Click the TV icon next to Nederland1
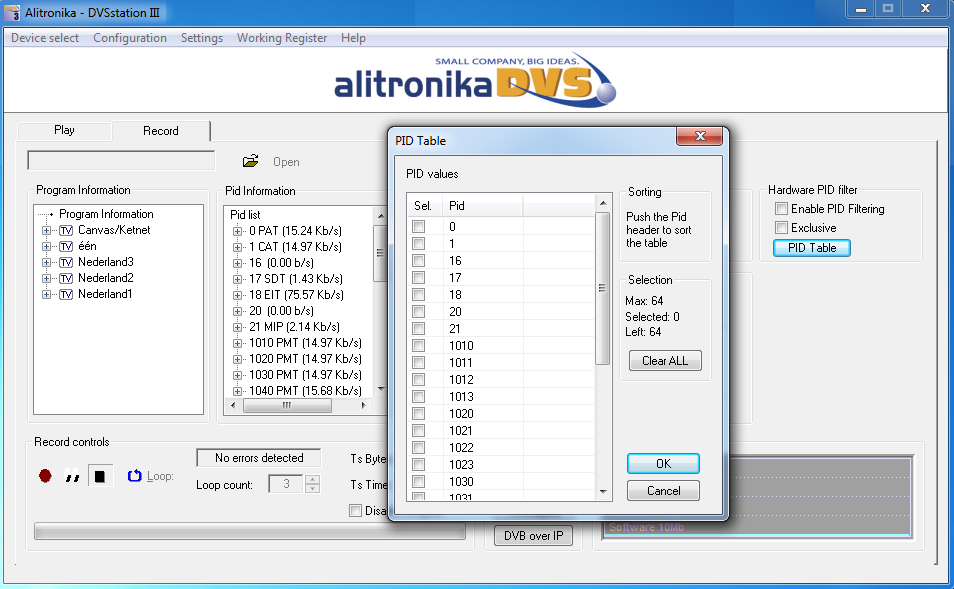 click(x=67, y=294)
